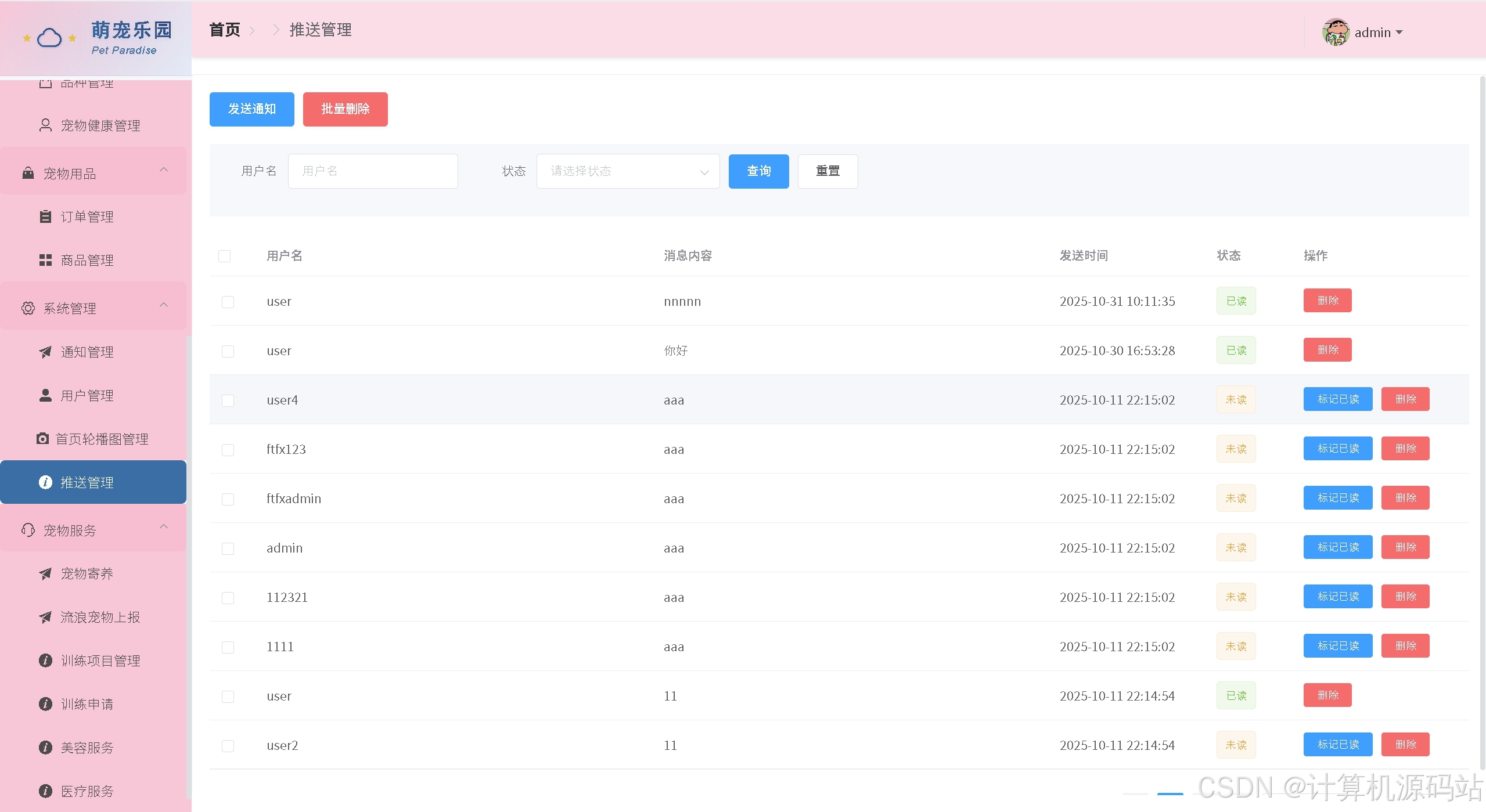Click the 未读 tag in admin row

[x=1236, y=547]
